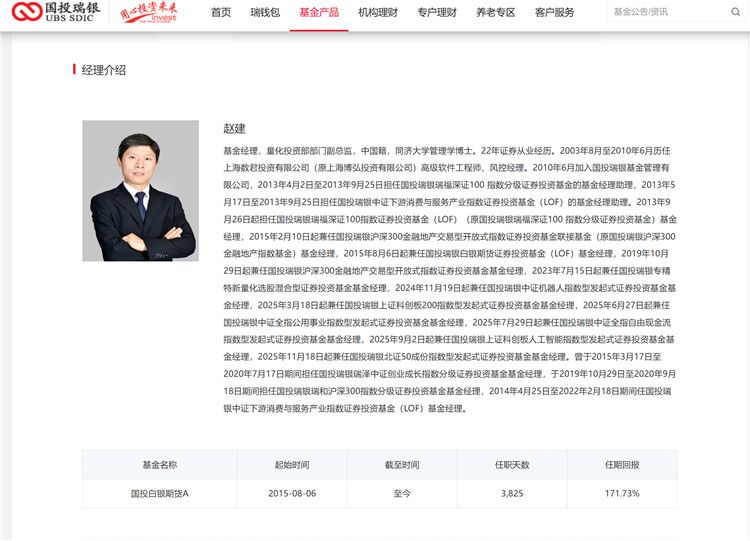Click the 起始时间 column header

[291, 465]
